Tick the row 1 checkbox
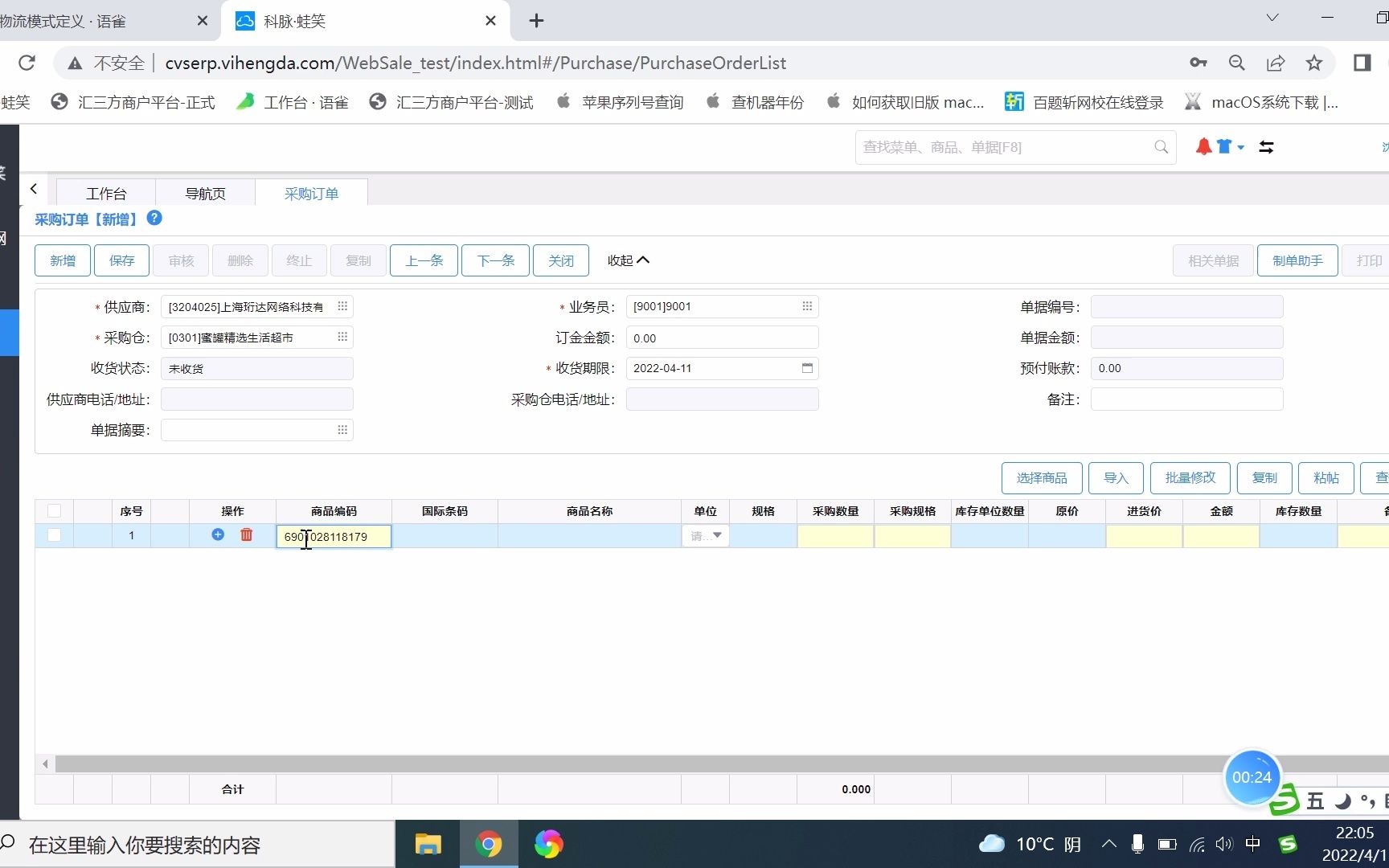Image resolution: width=1389 pixels, height=868 pixels. 54,534
